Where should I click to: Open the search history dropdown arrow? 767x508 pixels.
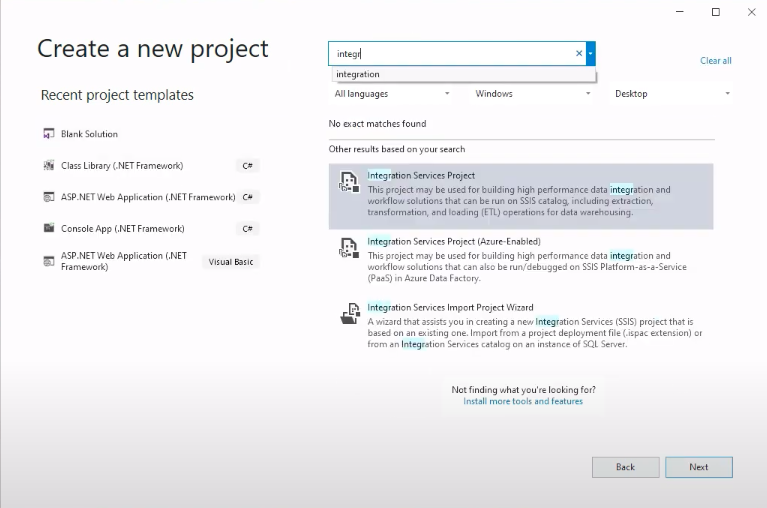[x=590, y=53]
